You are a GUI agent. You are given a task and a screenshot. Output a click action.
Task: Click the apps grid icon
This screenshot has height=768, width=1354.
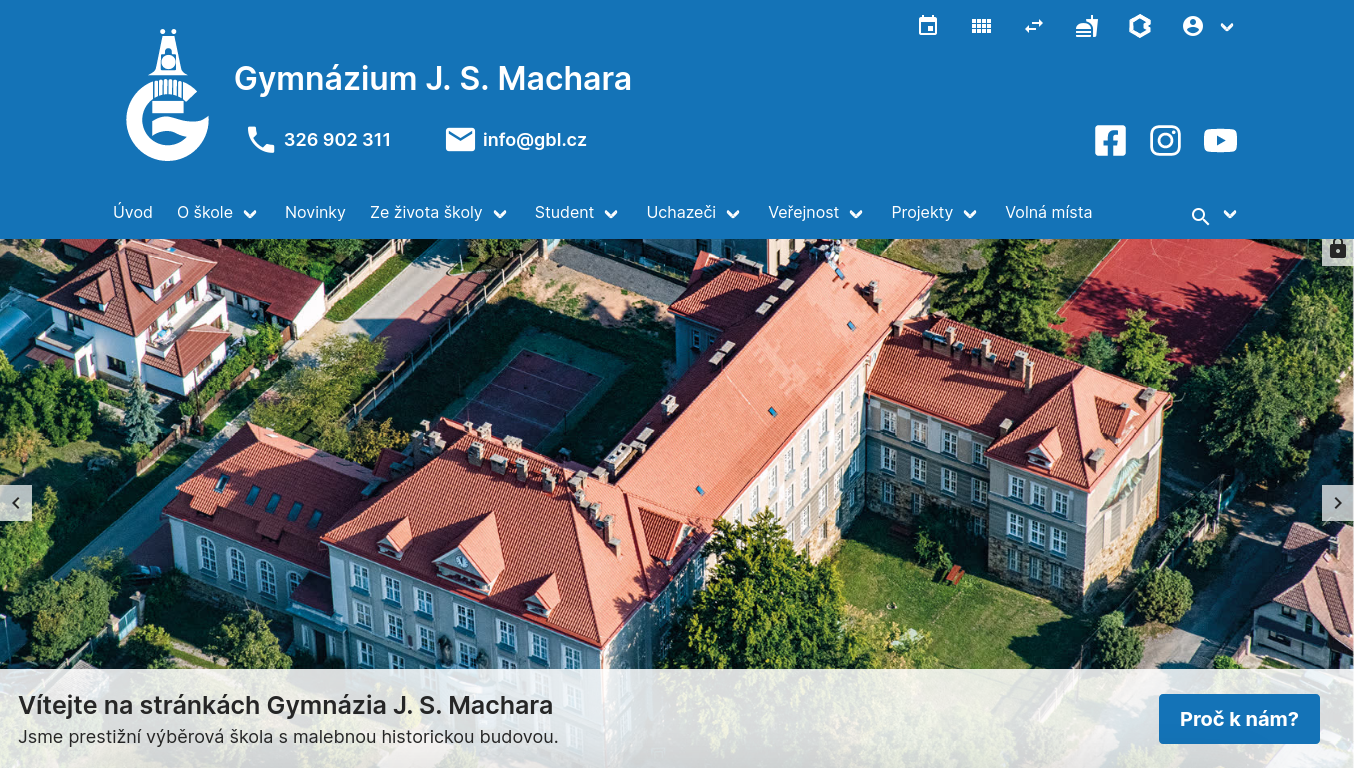pyautogui.click(x=981, y=26)
